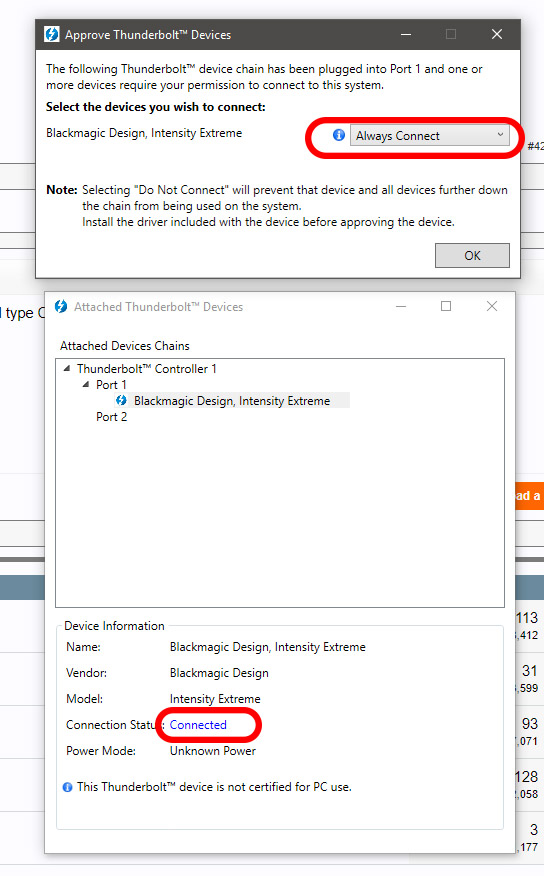Click the info icon beside the not certified notice

pos(68,787)
